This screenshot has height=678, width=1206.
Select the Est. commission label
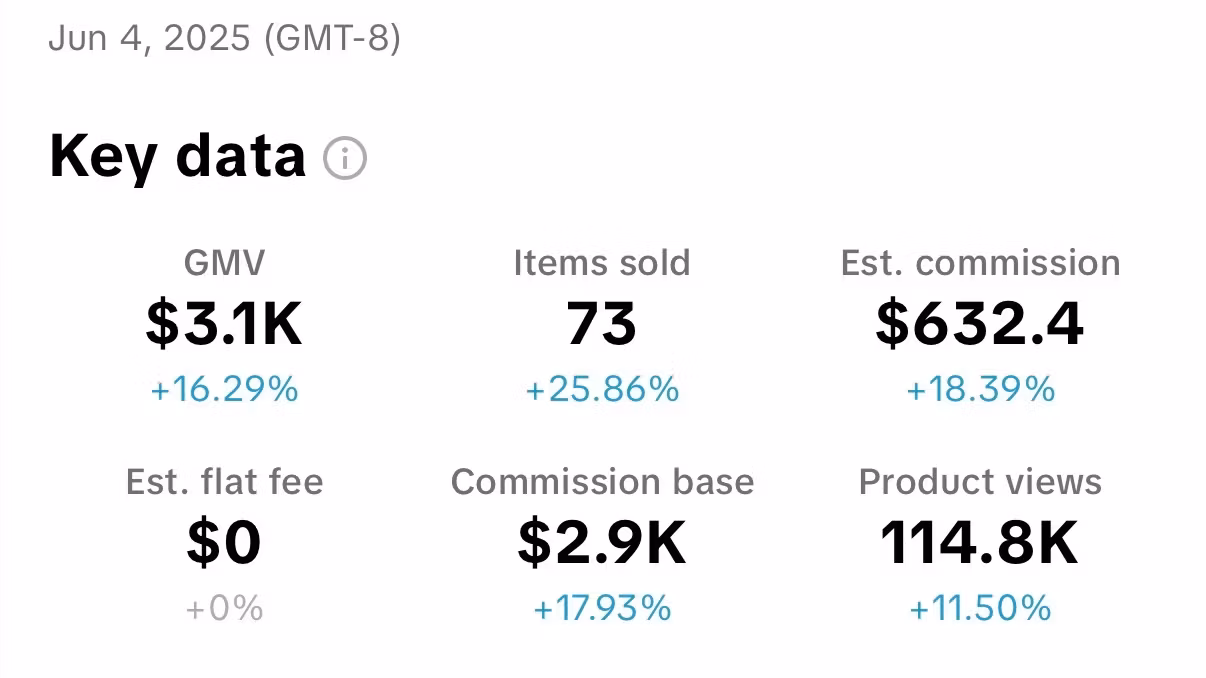980,263
